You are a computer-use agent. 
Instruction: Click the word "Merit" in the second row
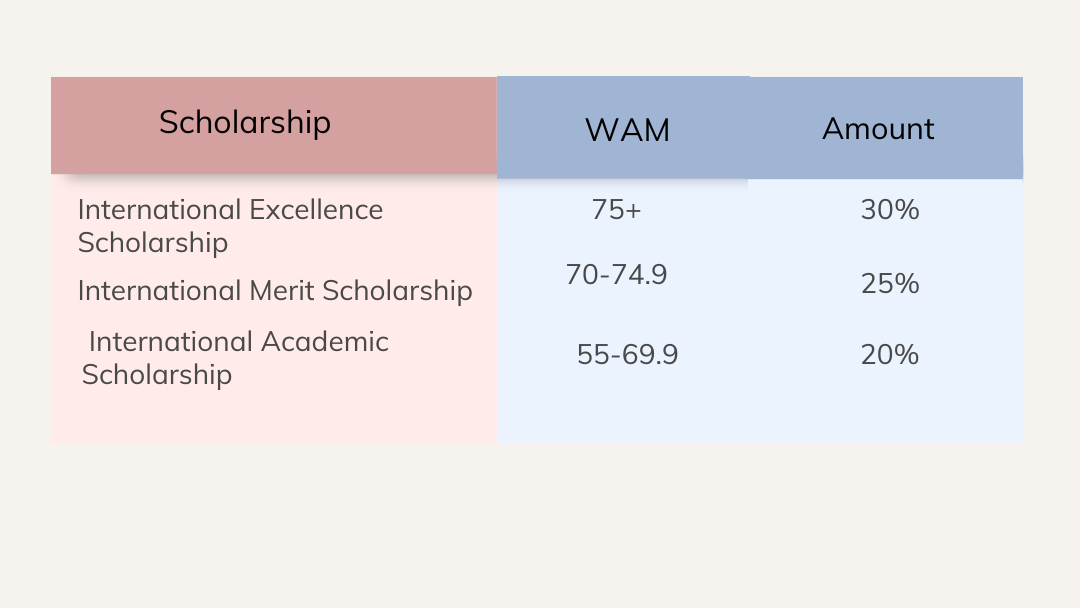click(279, 291)
